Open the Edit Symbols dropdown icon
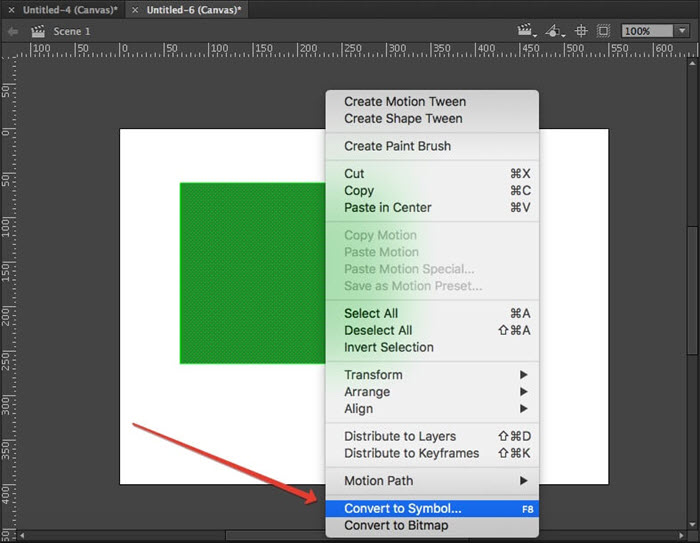700x543 pixels. click(x=553, y=31)
